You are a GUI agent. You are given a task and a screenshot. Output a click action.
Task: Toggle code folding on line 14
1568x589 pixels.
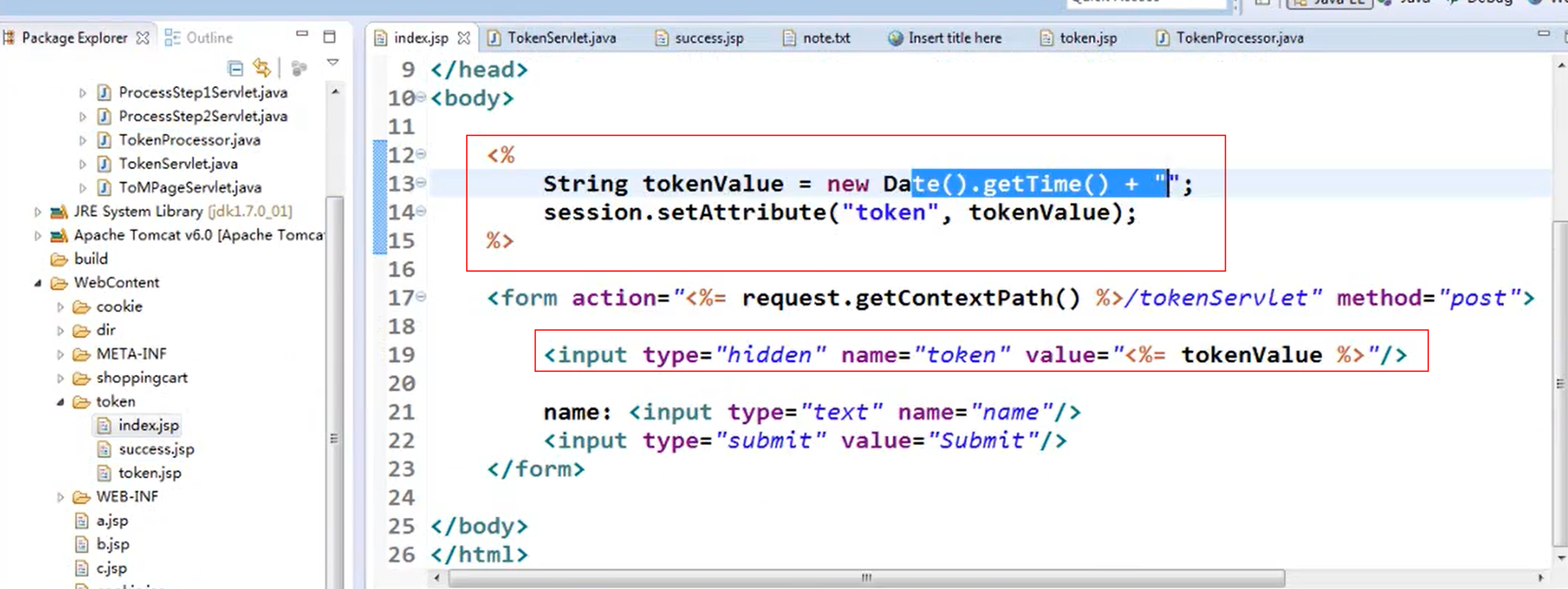tap(421, 211)
